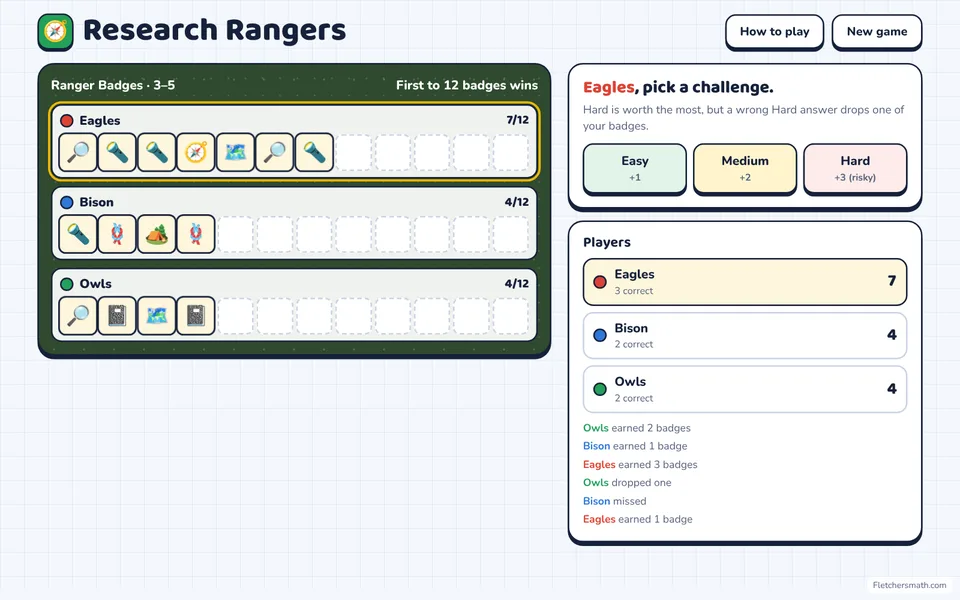Click the '2 correct' text under Owls
This screenshot has width=960, height=600.
634,398
